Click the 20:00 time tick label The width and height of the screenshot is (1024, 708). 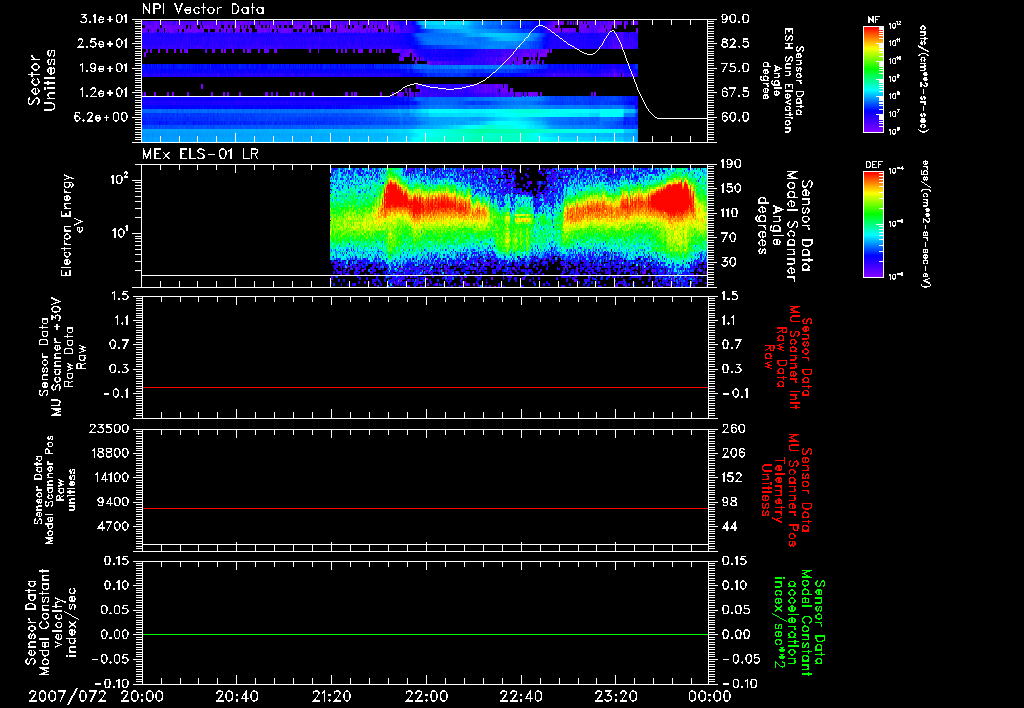point(142,696)
